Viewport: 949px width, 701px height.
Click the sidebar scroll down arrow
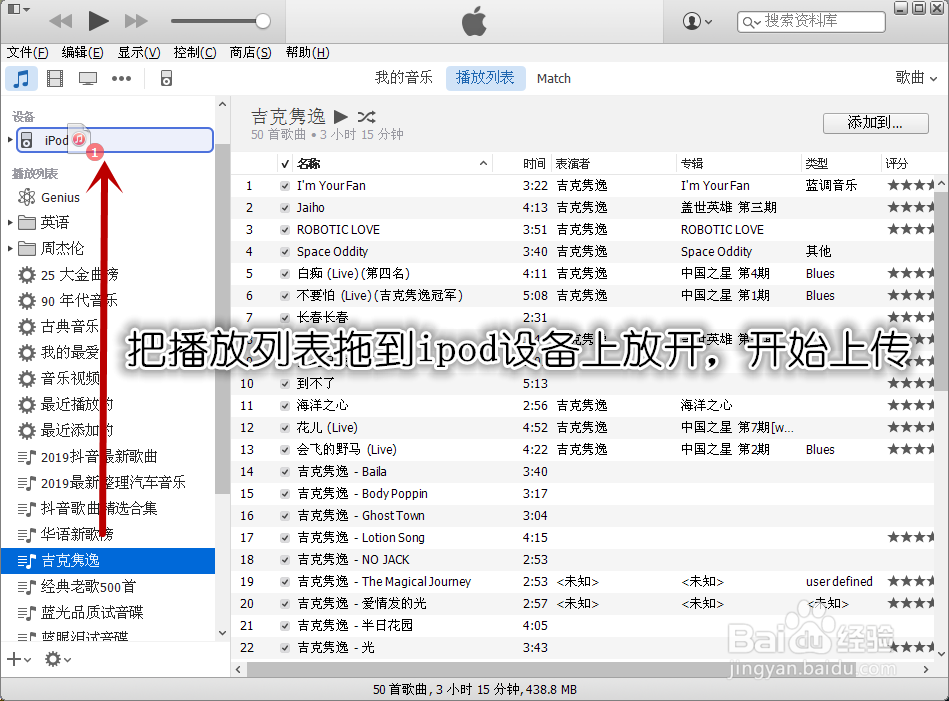pos(222,633)
